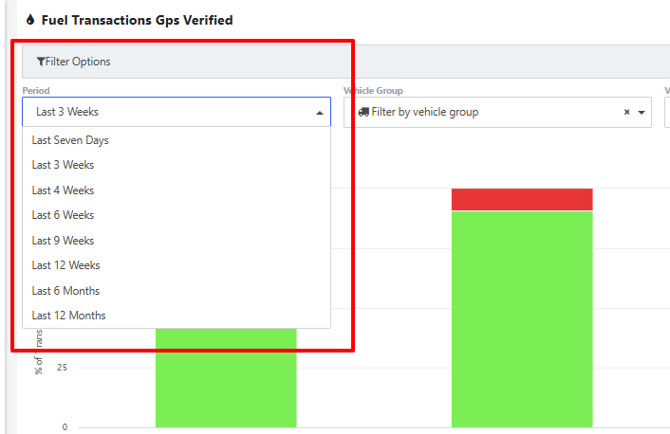The width and height of the screenshot is (670, 434).
Task: Choose Last 3 Weeks from the list
Action: (63, 165)
